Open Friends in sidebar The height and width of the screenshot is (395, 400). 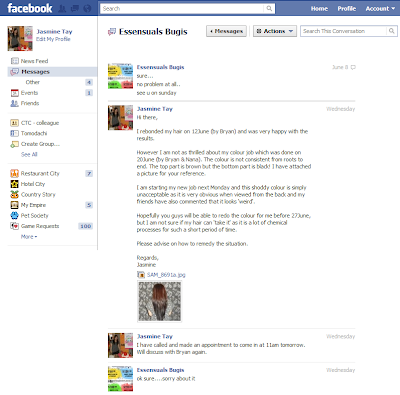click(x=30, y=103)
